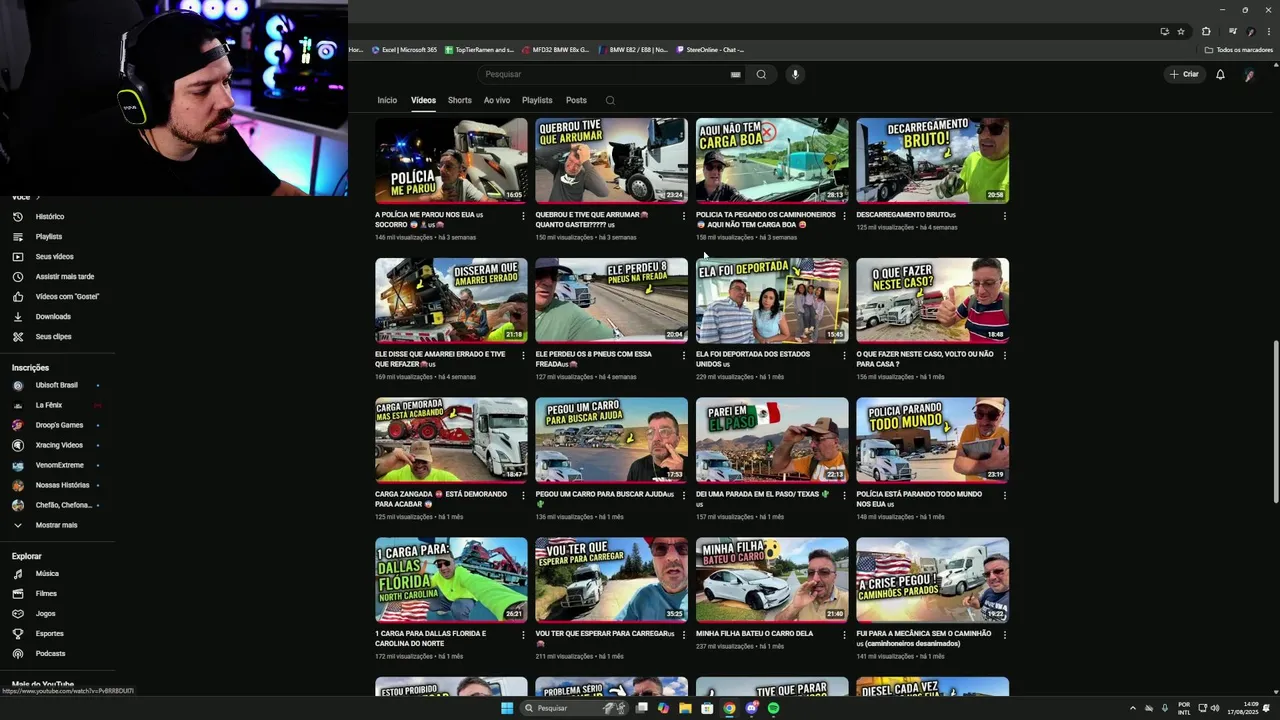1280x720 pixels.
Task: Open Jogos under Explorar
Action: (45, 614)
